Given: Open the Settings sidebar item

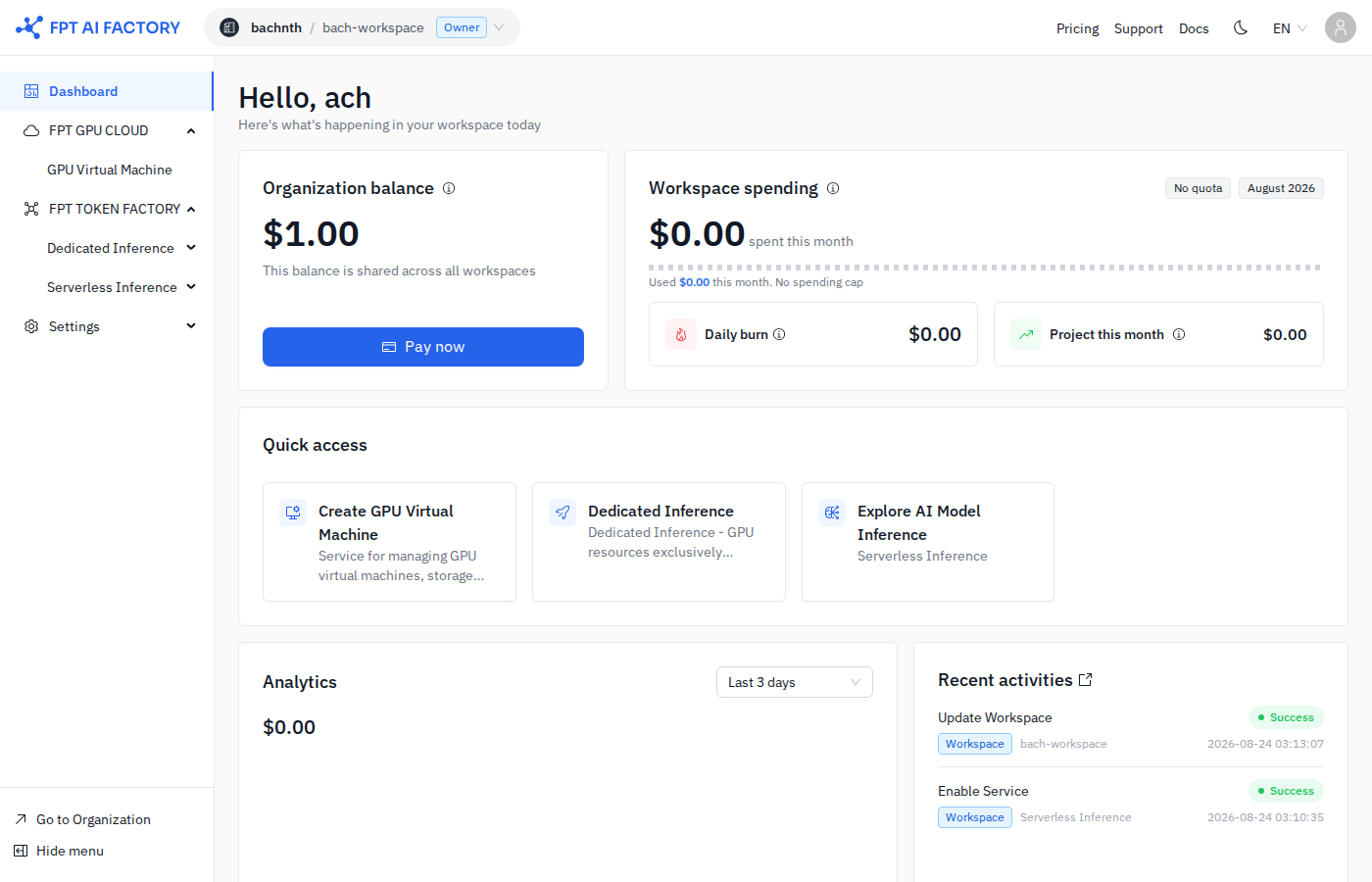Looking at the screenshot, I should point(106,326).
